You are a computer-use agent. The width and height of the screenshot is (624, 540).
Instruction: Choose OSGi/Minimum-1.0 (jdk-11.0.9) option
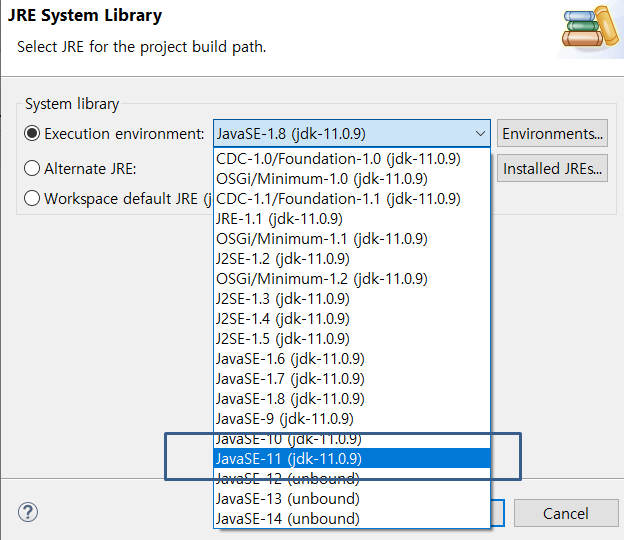coord(352,179)
